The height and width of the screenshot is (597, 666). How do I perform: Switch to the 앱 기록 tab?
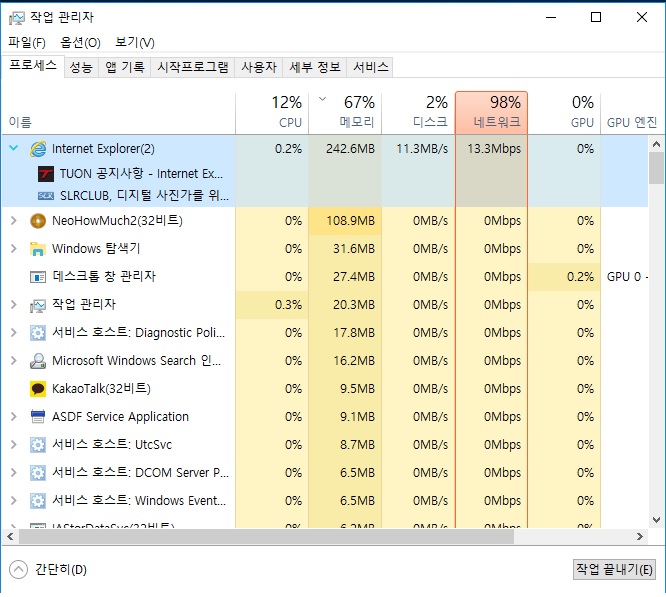click(x=125, y=67)
